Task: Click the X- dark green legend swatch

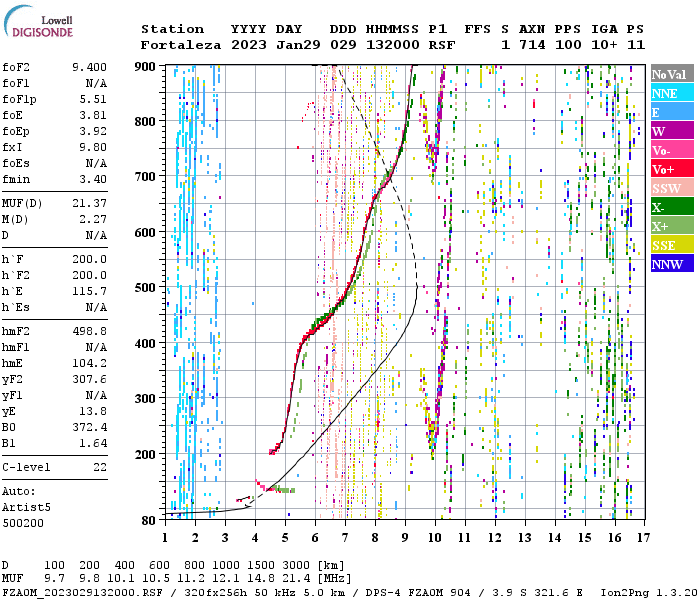Action: (x=672, y=207)
